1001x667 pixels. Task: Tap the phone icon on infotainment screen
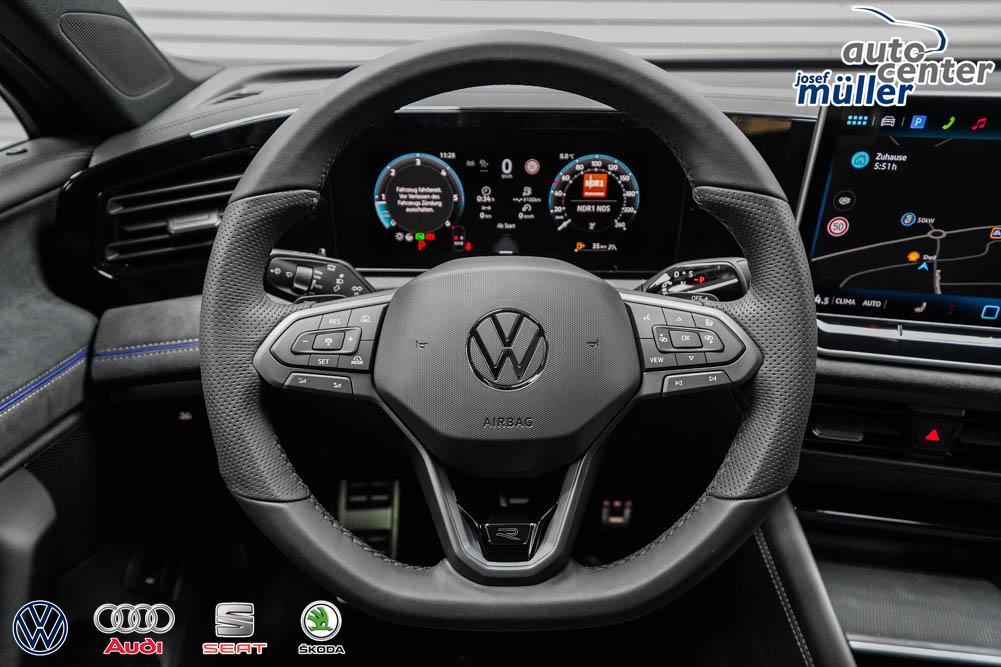tap(949, 123)
